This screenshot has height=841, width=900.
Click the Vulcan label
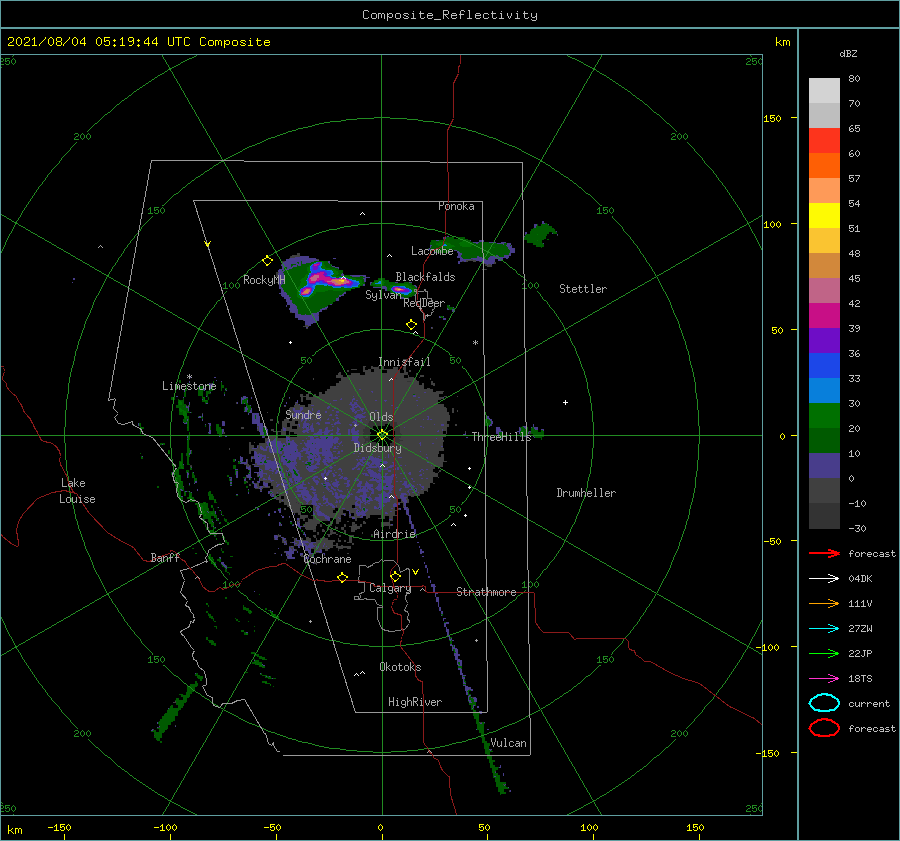pyautogui.click(x=509, y=743)
